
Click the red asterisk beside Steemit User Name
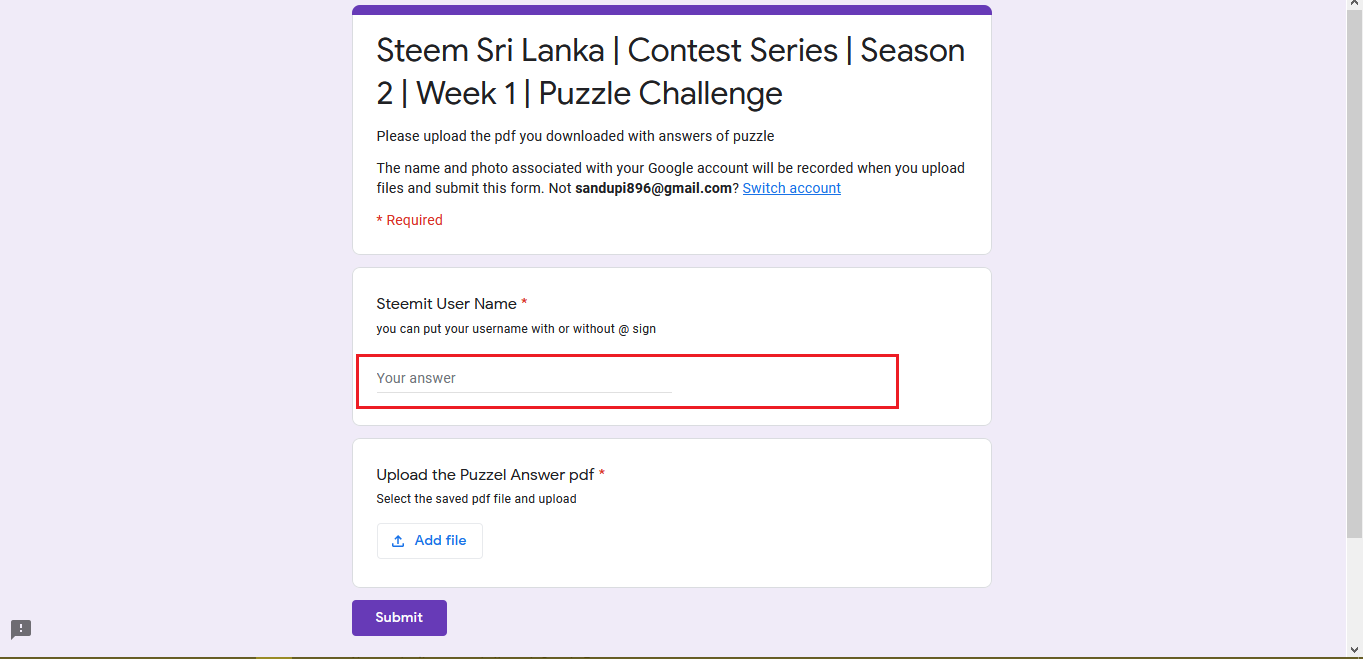tap(524, 303)
